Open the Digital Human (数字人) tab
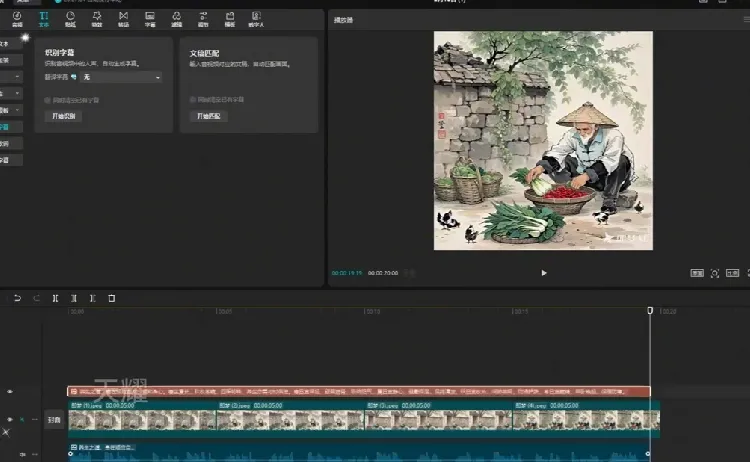Screen dimensions: 750x462 pyautogui.click(x=256, y=19)
